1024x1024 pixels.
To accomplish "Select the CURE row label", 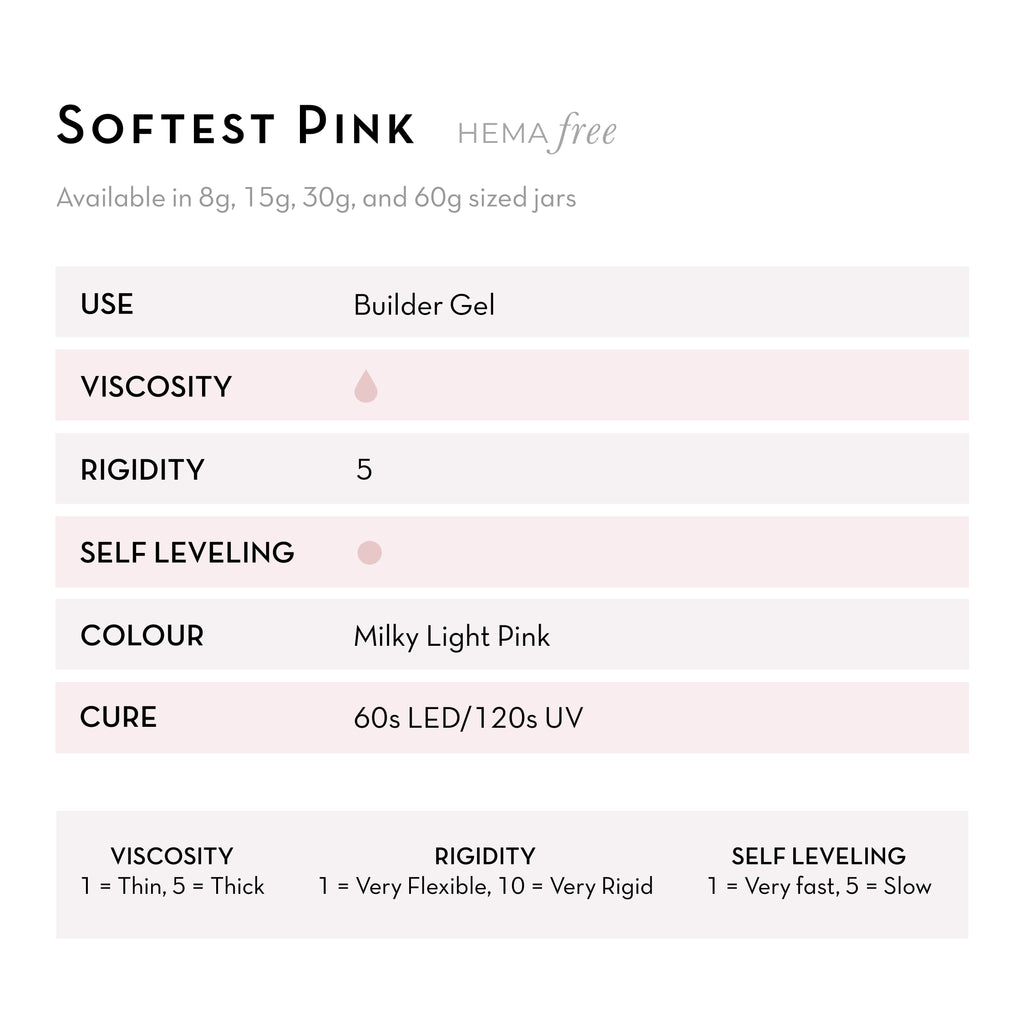I will 118,717.
